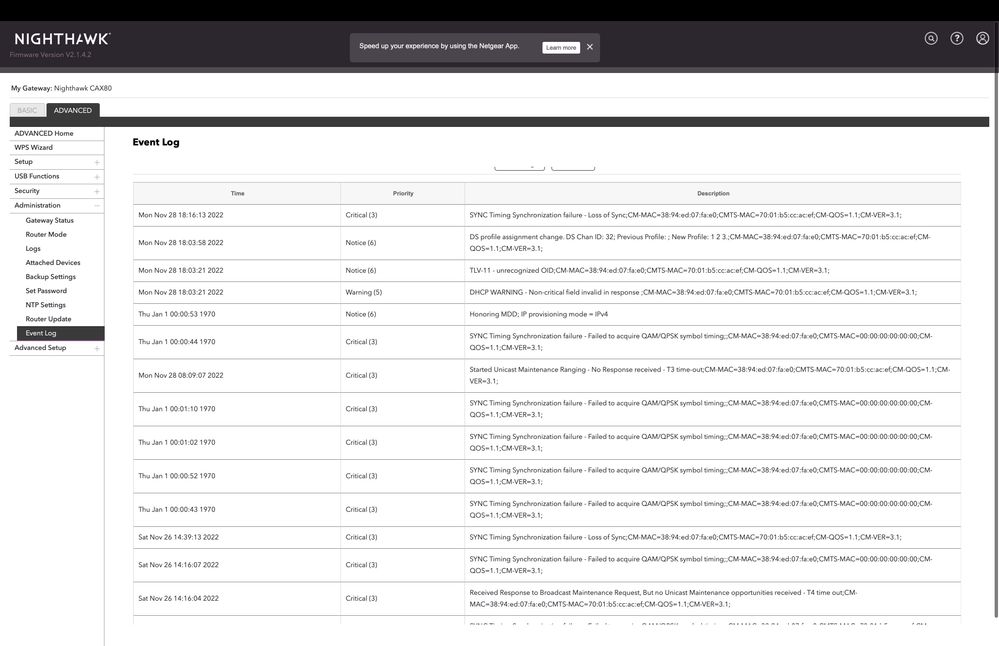Expand the Setup section plus icon
The height and width of the screenshot is (646, 999).
pyautogui.click(x=97, y=162)
